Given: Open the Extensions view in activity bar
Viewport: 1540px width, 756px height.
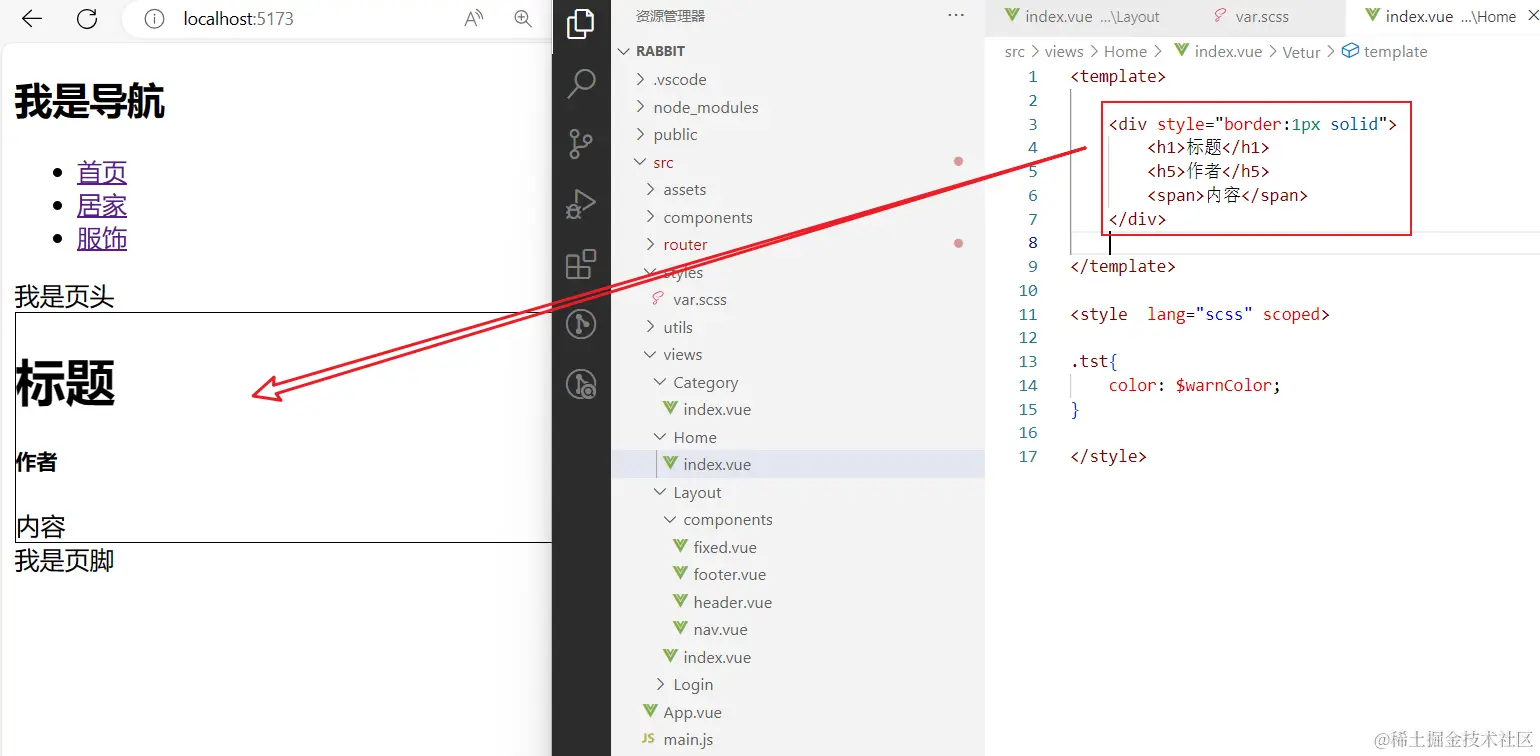Looking at the screenshot, I should (581, 264).
